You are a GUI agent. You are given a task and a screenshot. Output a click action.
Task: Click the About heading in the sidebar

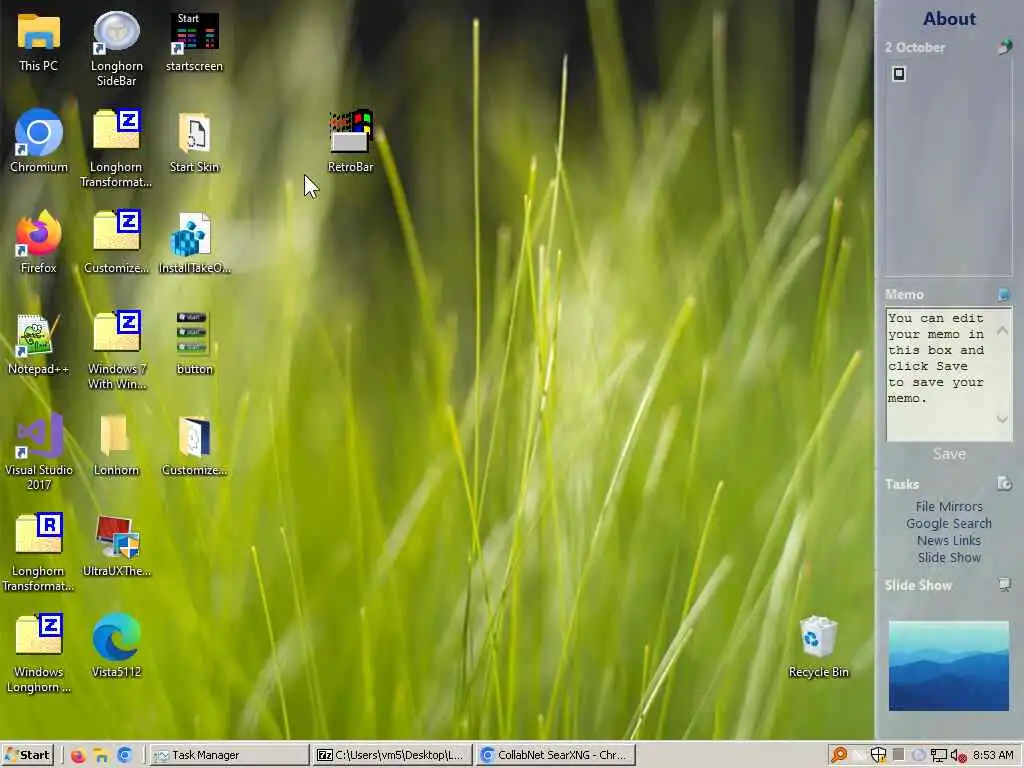click(949, 19)
